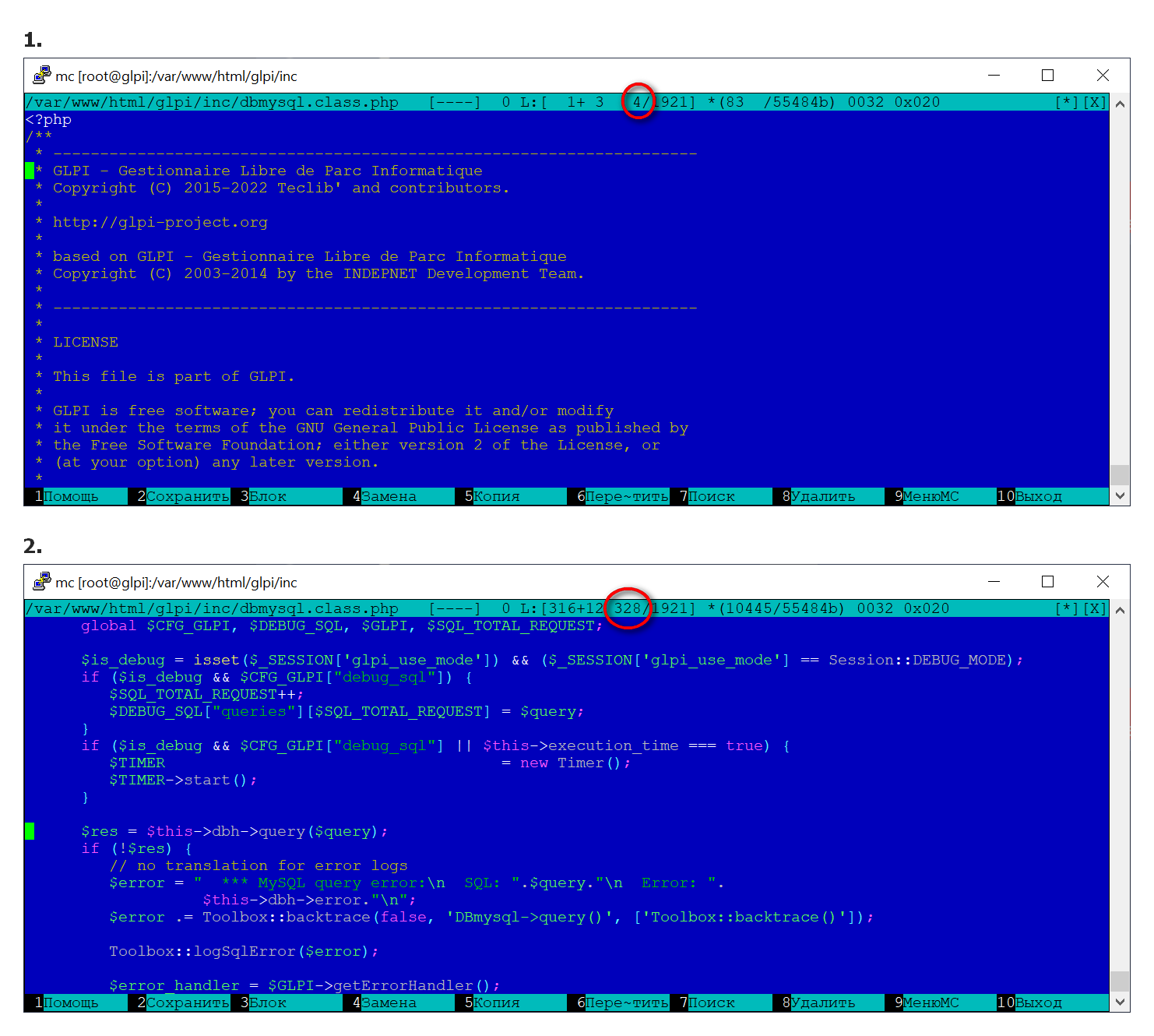This screenshot has height=1036, width=1154.
Task: Click the http://glpi-project.org text in the upper editor
Action: (160, 222)
